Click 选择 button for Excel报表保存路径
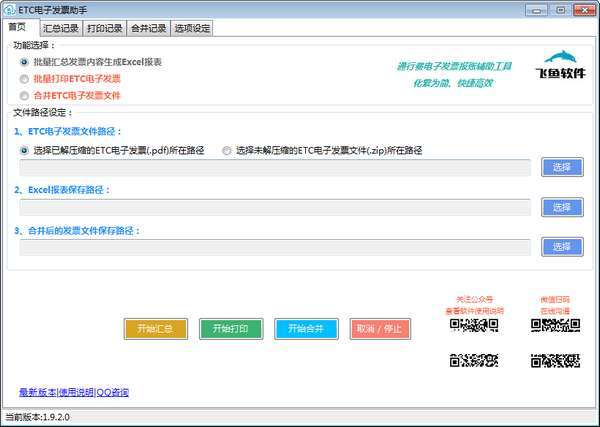Image resolution: width=600 pixels, height=427 pixels. pyautogui.click(x=561, y=207)
